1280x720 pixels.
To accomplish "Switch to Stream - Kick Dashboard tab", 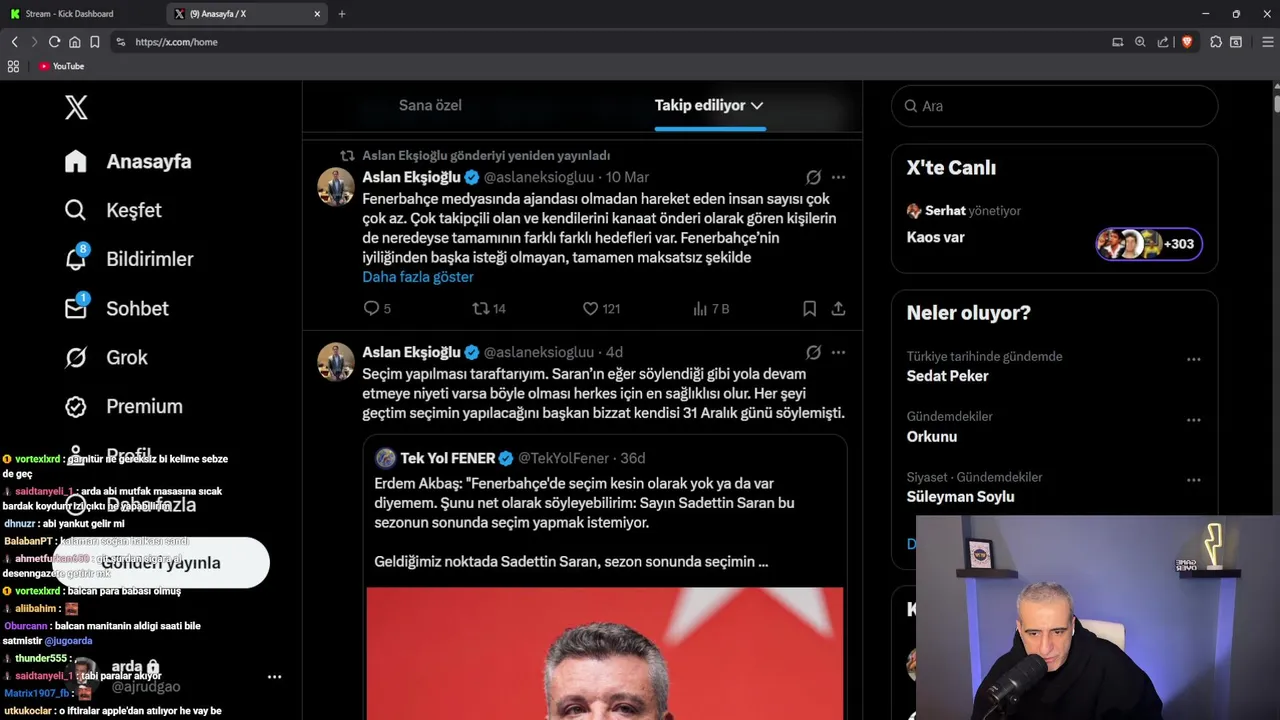I will click(80, 14).
